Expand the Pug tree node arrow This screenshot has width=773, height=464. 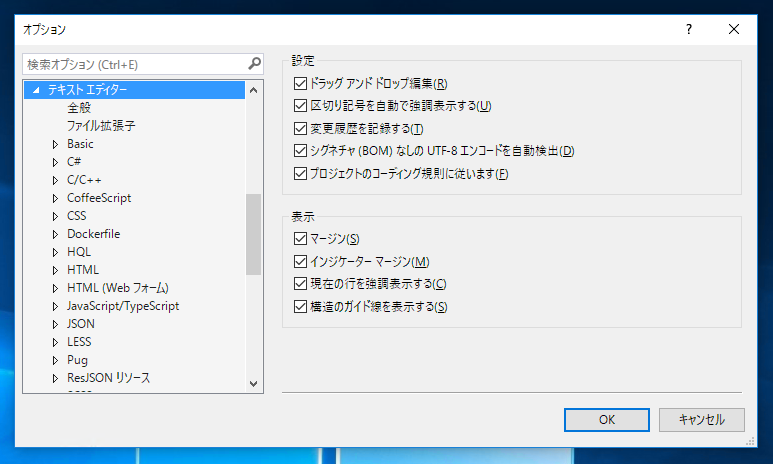[x=55, y=360]
